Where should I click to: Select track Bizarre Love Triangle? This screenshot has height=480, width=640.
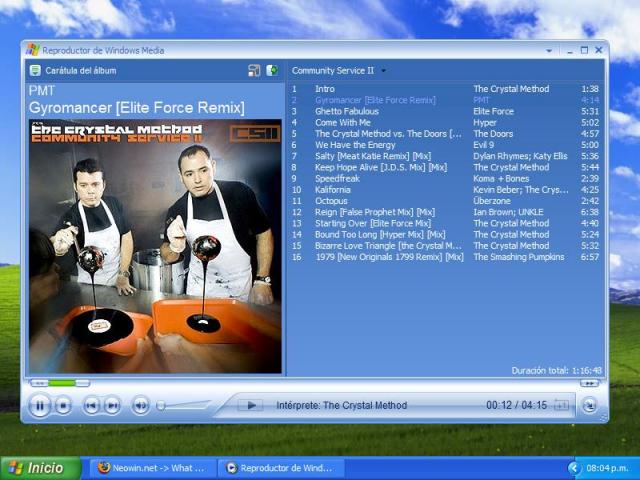[445, 246]
